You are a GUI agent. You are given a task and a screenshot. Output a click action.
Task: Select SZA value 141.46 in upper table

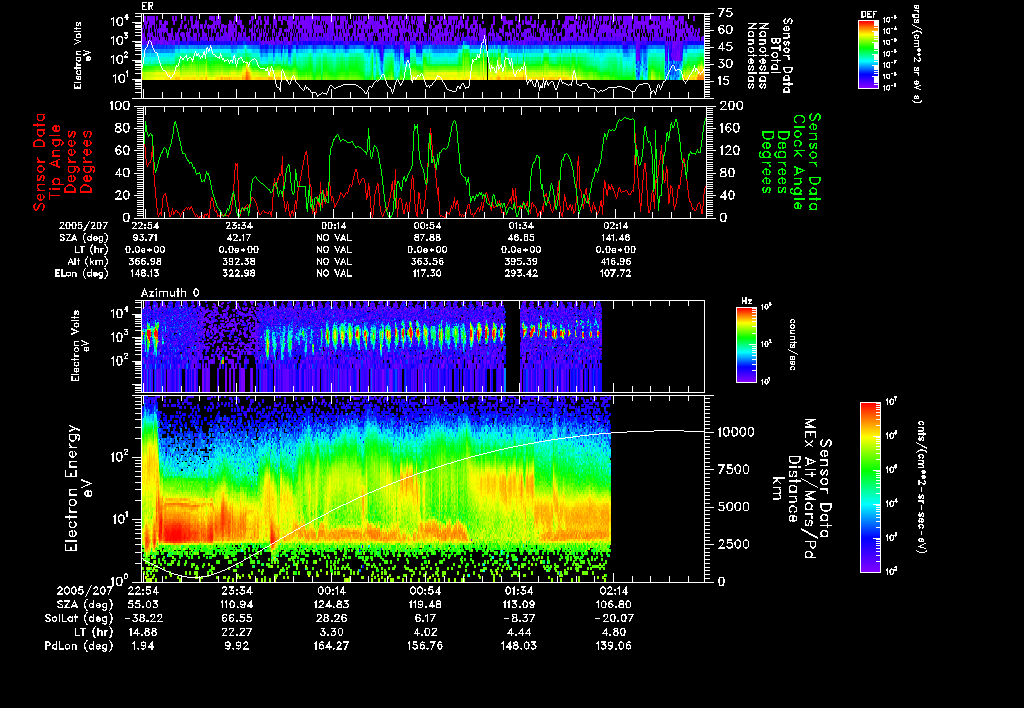616,238
